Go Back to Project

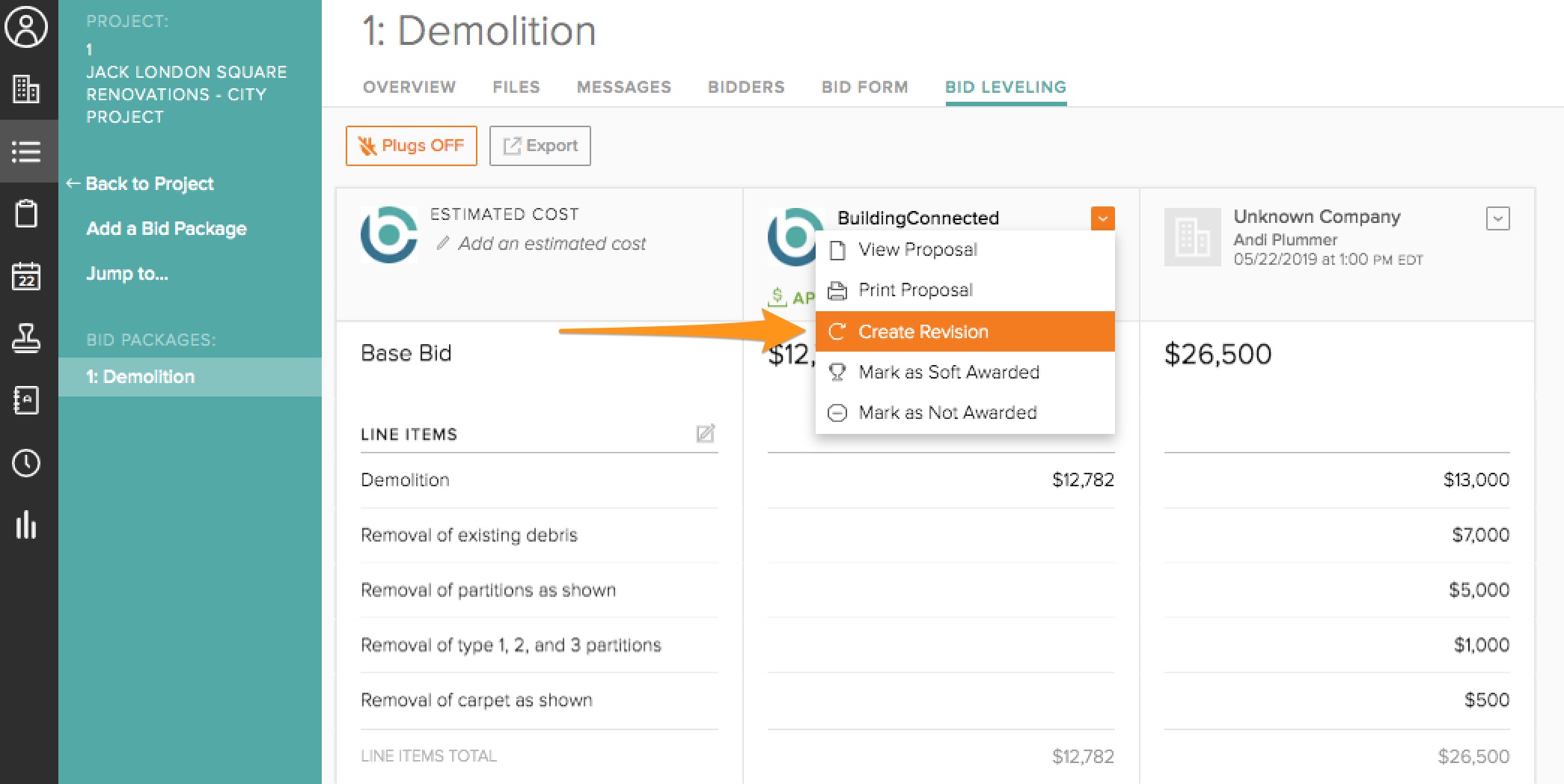[x=149, y=184]
